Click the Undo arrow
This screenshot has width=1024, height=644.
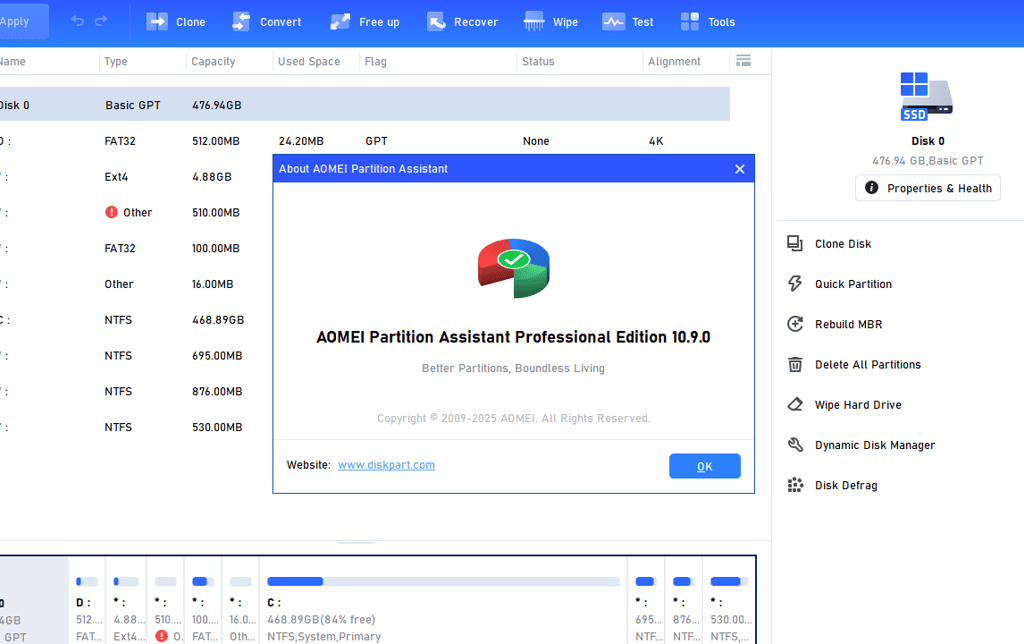click(x=78, y=21)
